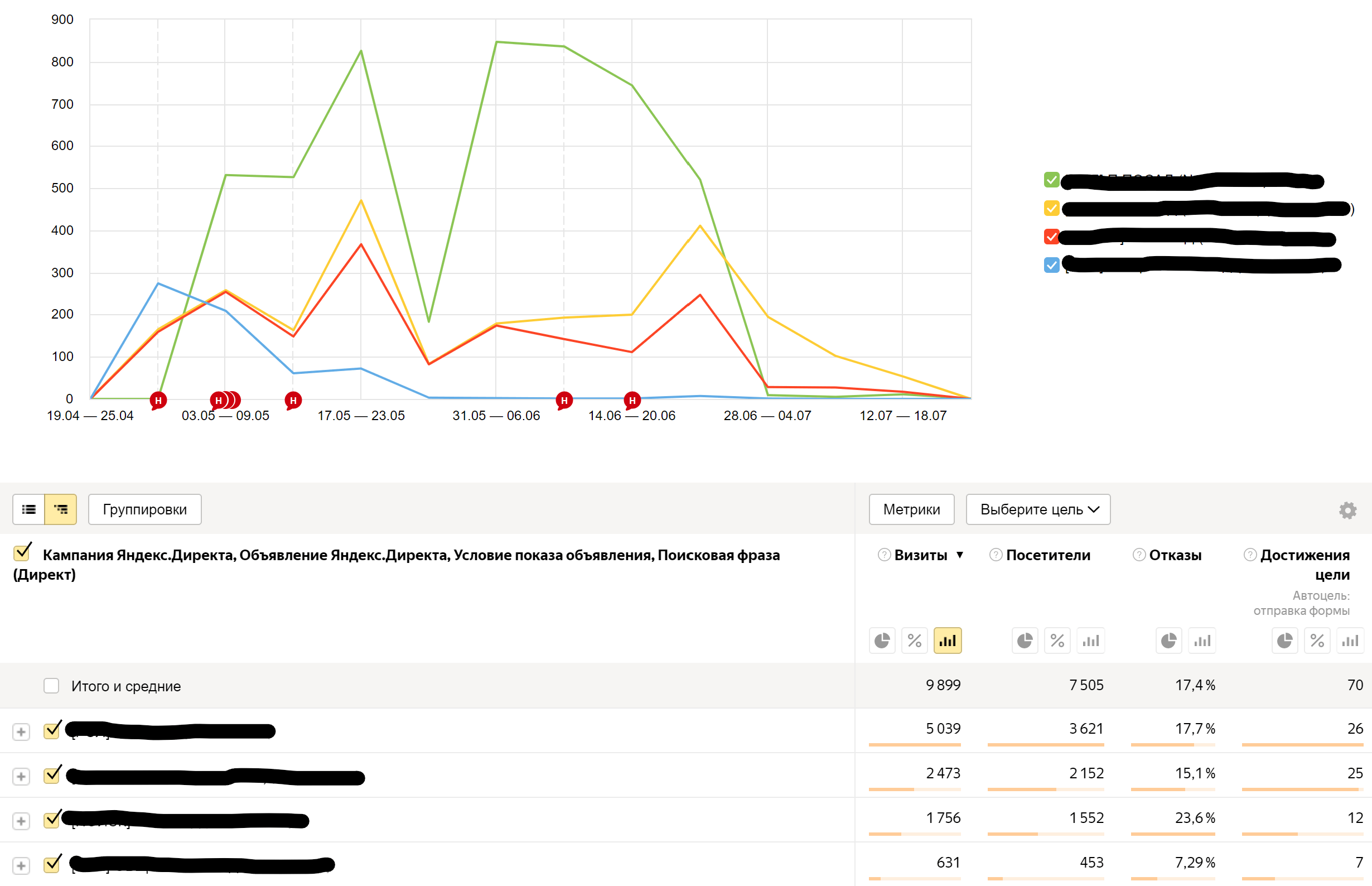
Task: Open help icon next to Отказы
Action: [1139, 555]
